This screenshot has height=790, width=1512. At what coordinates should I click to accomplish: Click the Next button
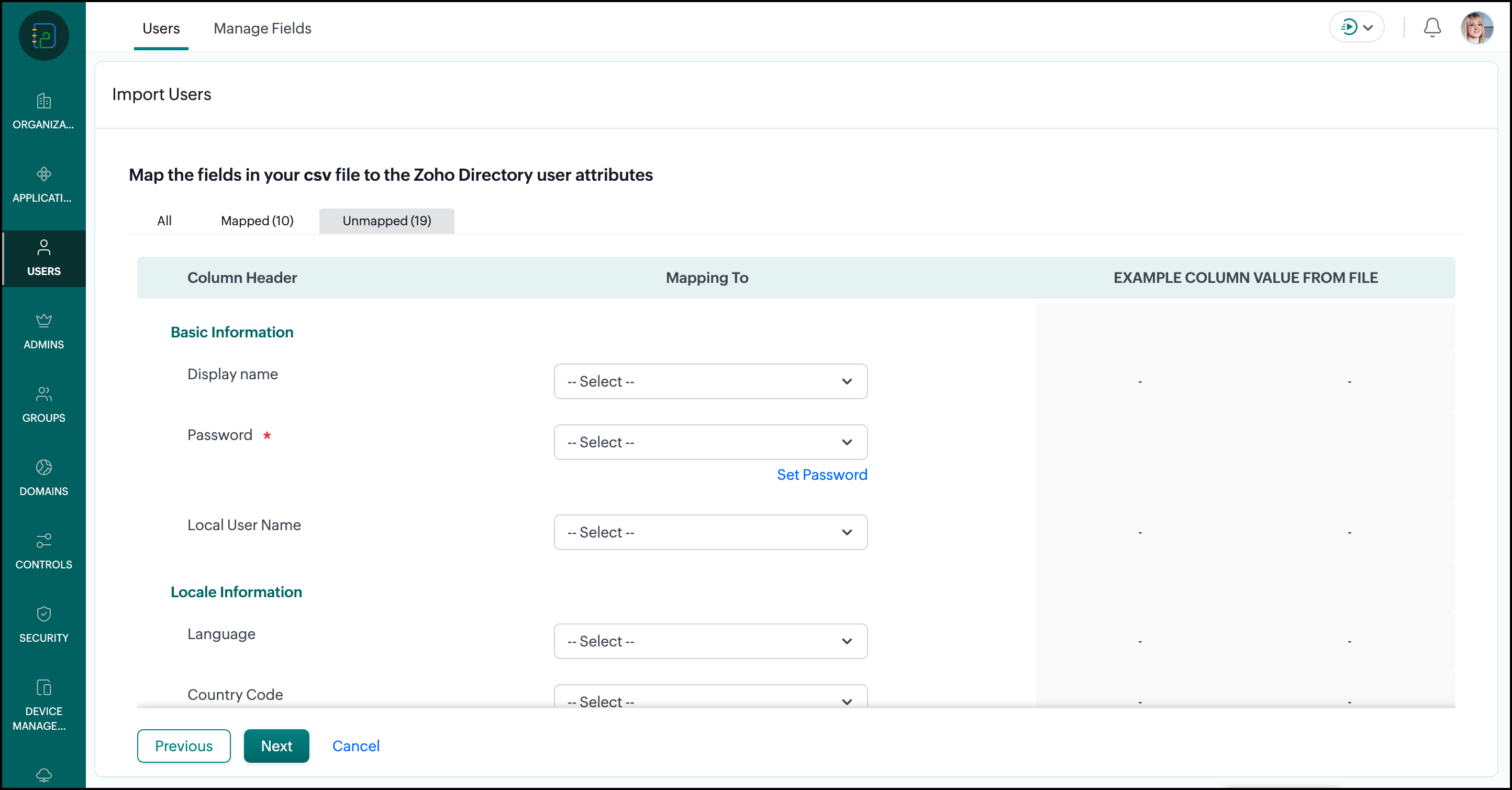tap(276, 745)
